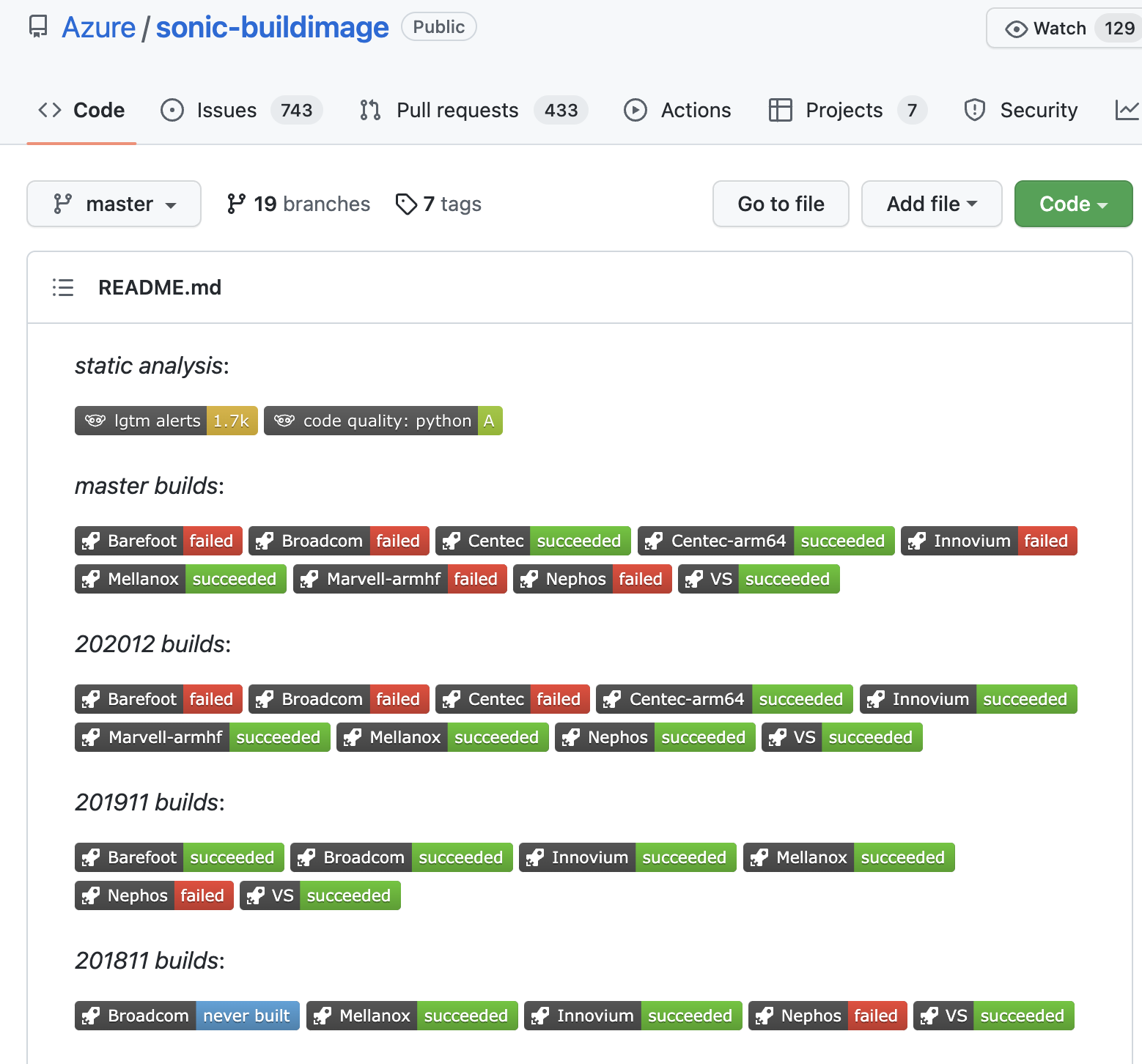Switch to the Issues tab
Screen dimensions: 1142x1064
241,110
